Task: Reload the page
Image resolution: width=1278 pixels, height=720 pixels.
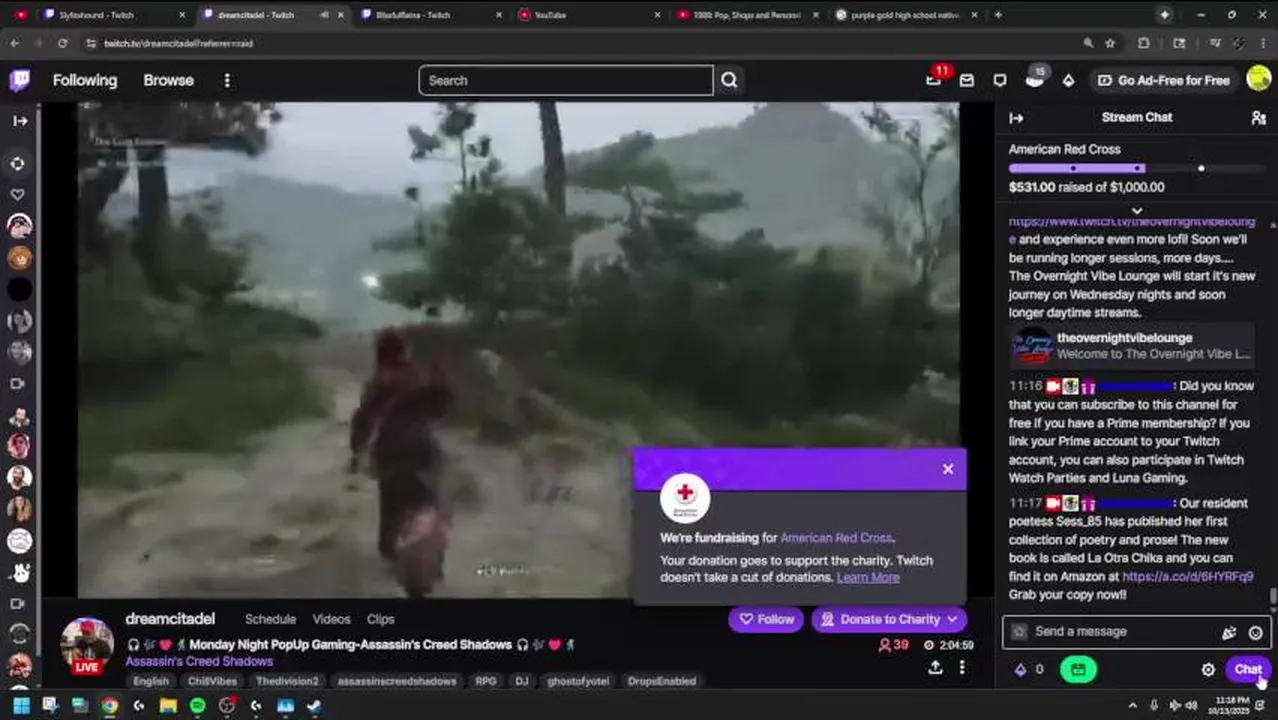Action: tap(62, 43)
